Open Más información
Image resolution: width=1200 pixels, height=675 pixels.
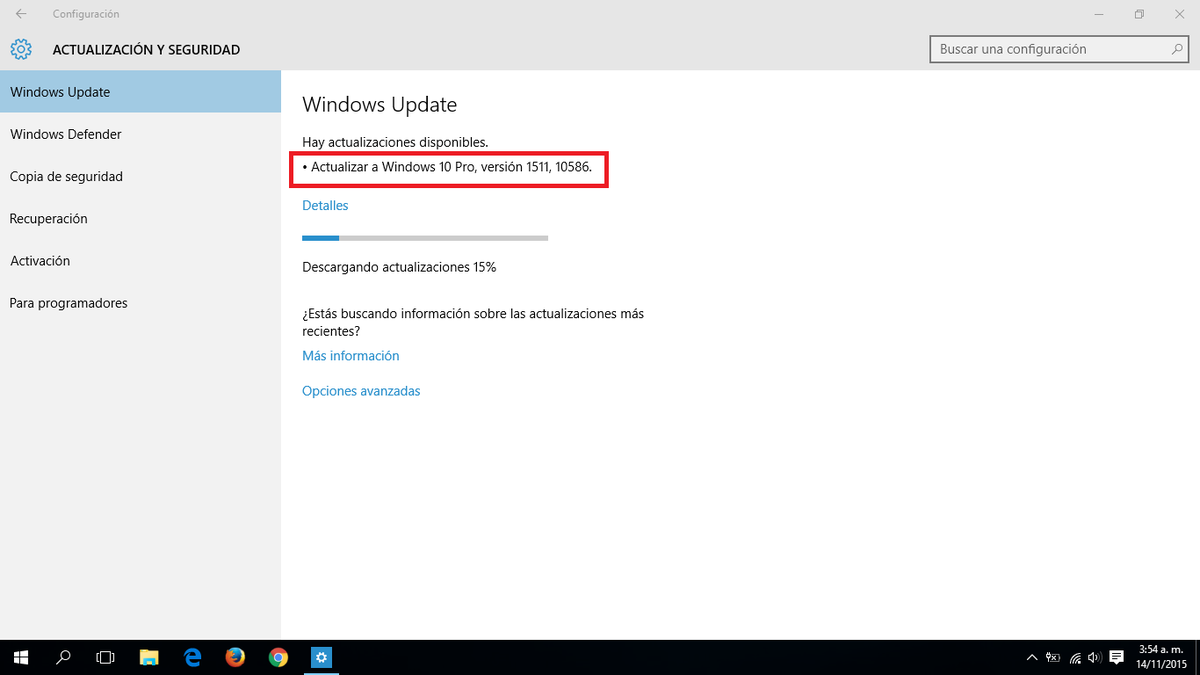click(x=351, y=355)
